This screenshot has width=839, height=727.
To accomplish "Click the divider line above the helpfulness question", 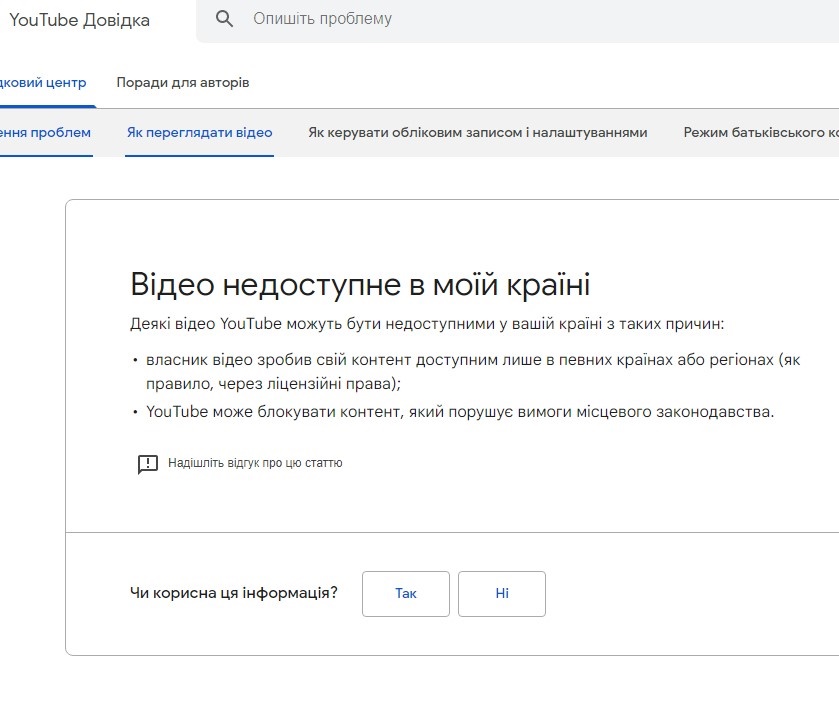I will (x=452, y=533).
